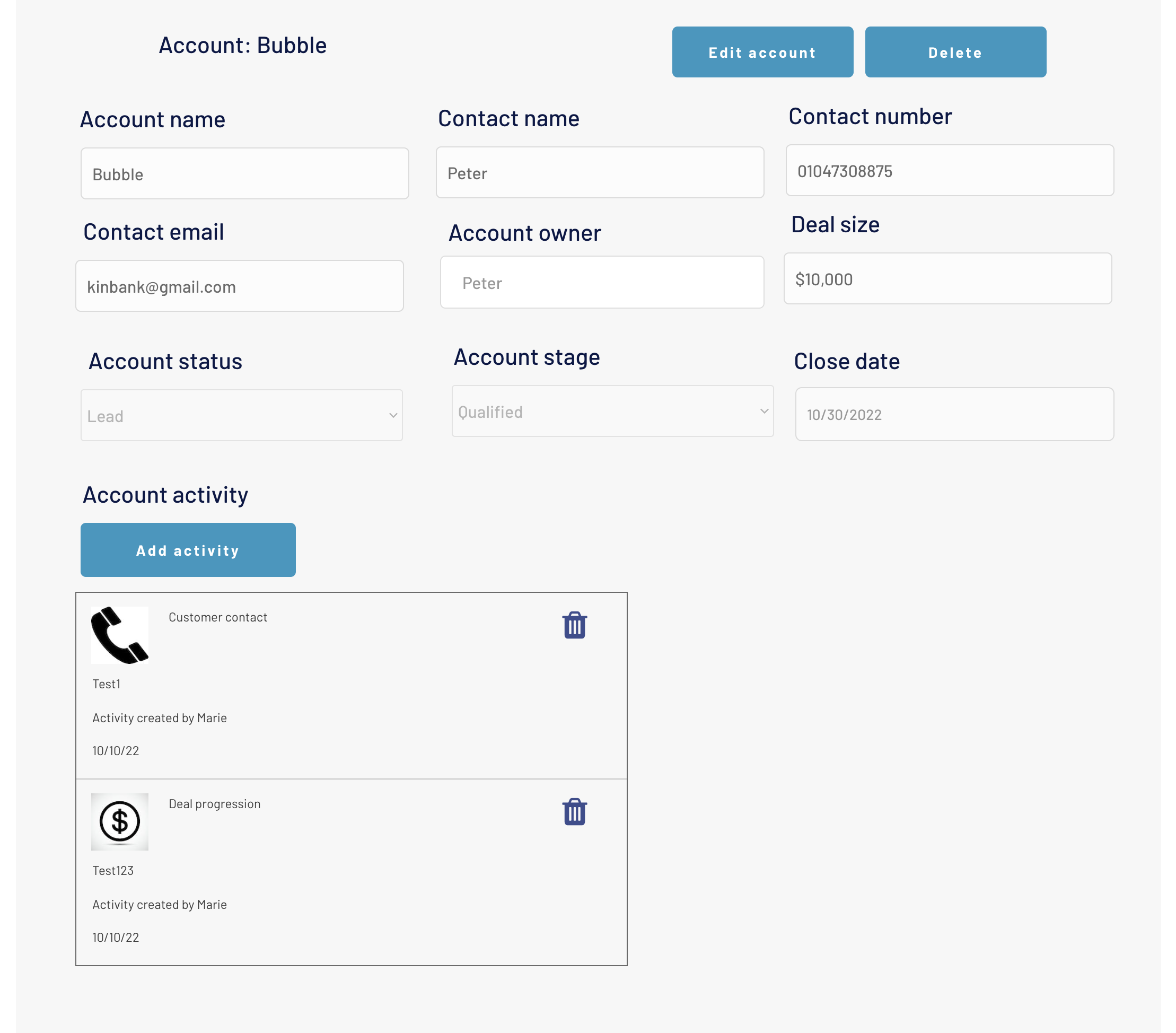Viewport: 1176px width, 1033px height.
Task: Click the phone icon of Customer contact
Action: (x=120, y=635)
